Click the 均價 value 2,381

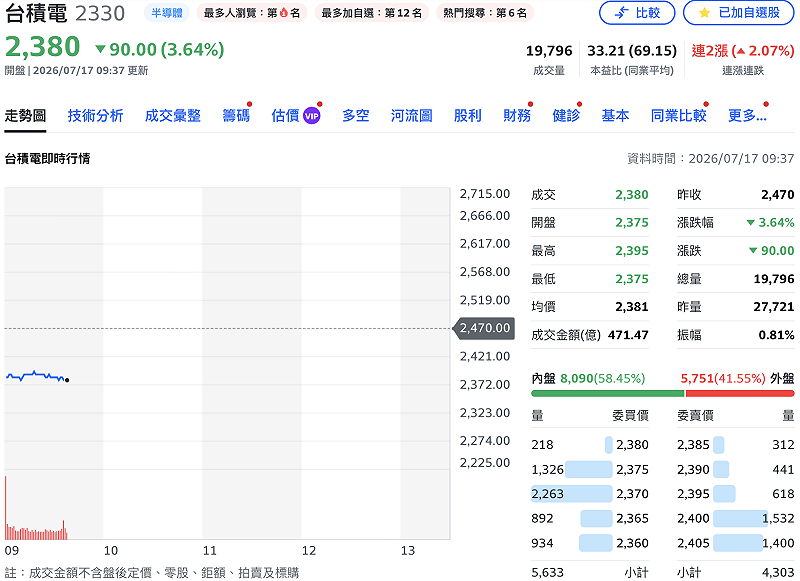point(632,307)
